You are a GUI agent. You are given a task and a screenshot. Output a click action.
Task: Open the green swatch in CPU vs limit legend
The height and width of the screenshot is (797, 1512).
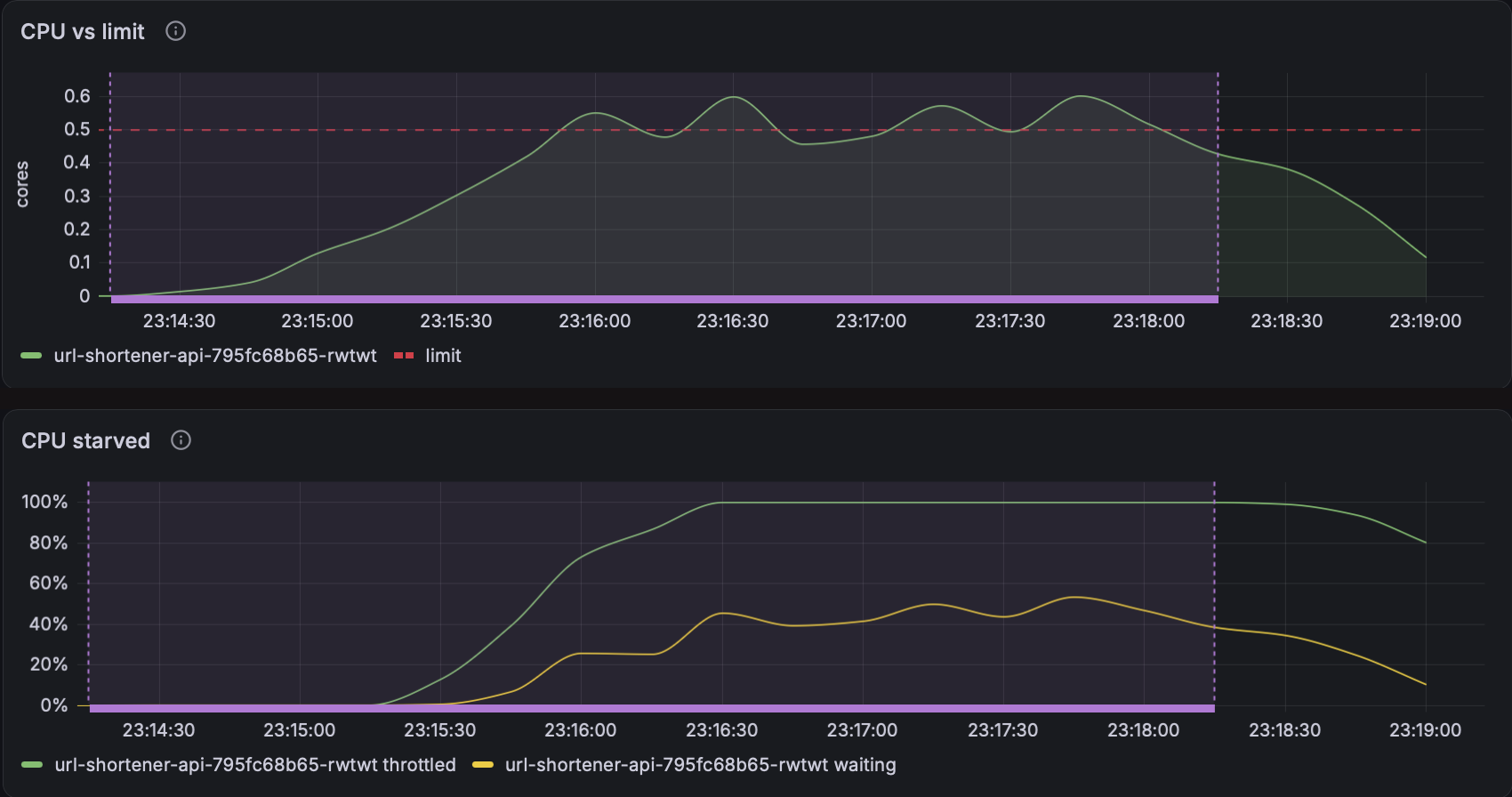pos(31,356)
